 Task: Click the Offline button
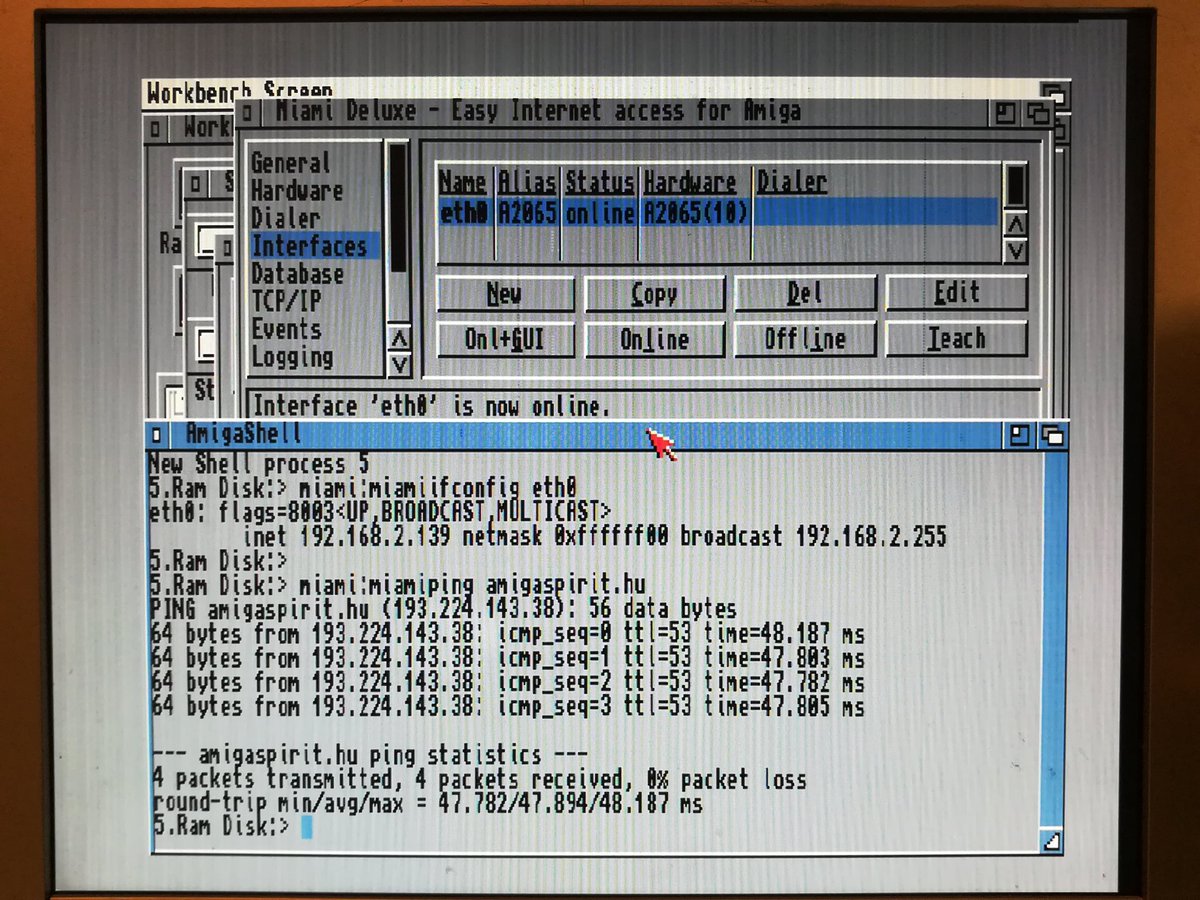pyautogui.click(x=804, y=340)
